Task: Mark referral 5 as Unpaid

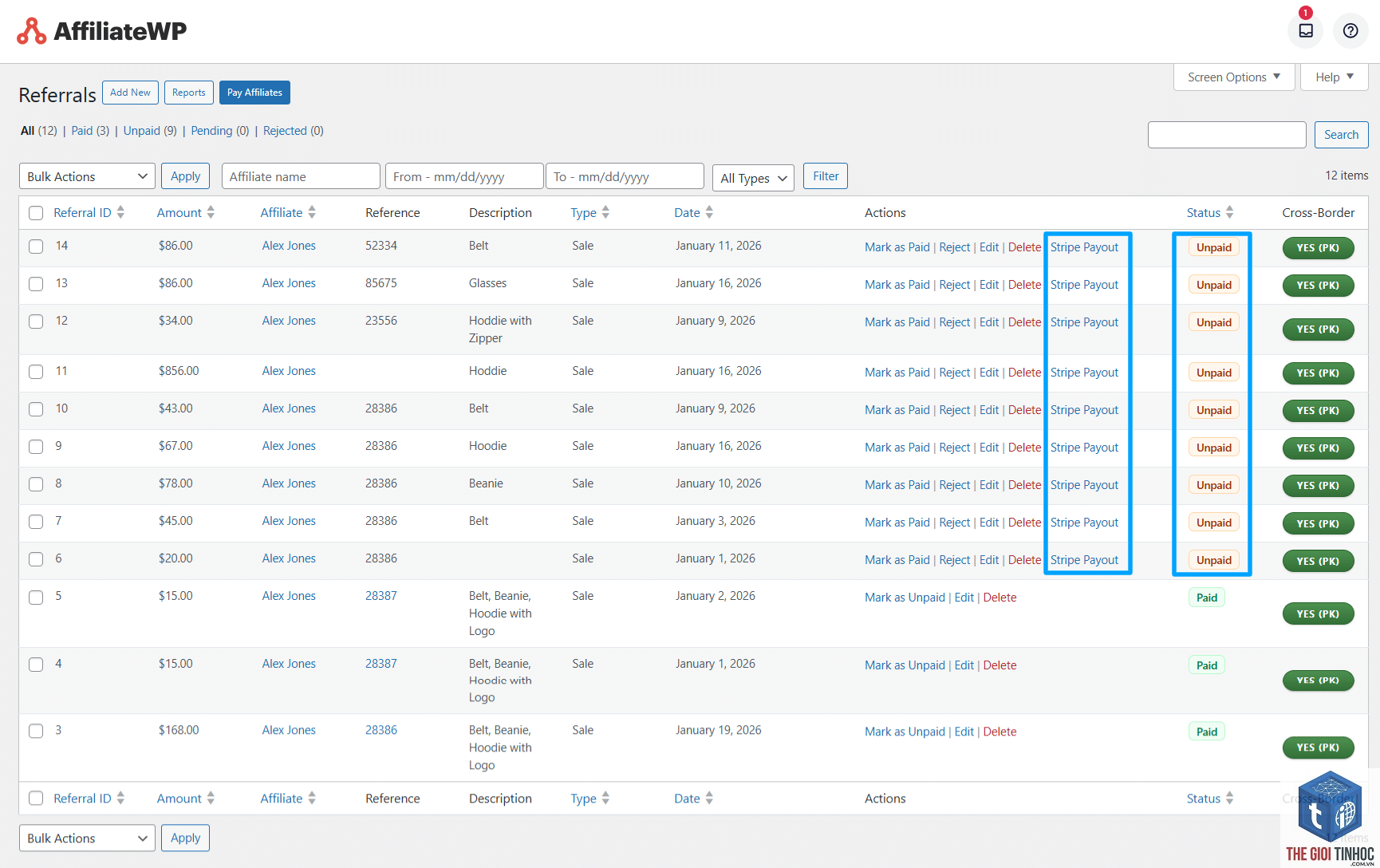Action: click(x=905, y=598)
